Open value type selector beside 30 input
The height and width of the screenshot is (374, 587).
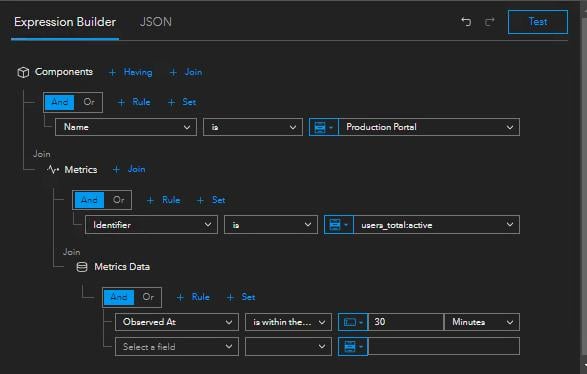pyautogui.click(x=353, y=322)
